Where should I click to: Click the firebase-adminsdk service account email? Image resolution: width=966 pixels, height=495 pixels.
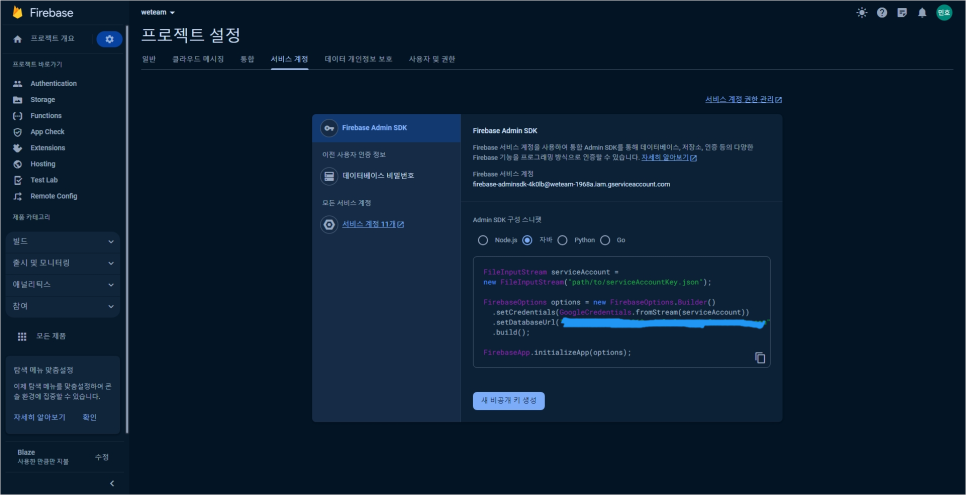pos(571,184)
